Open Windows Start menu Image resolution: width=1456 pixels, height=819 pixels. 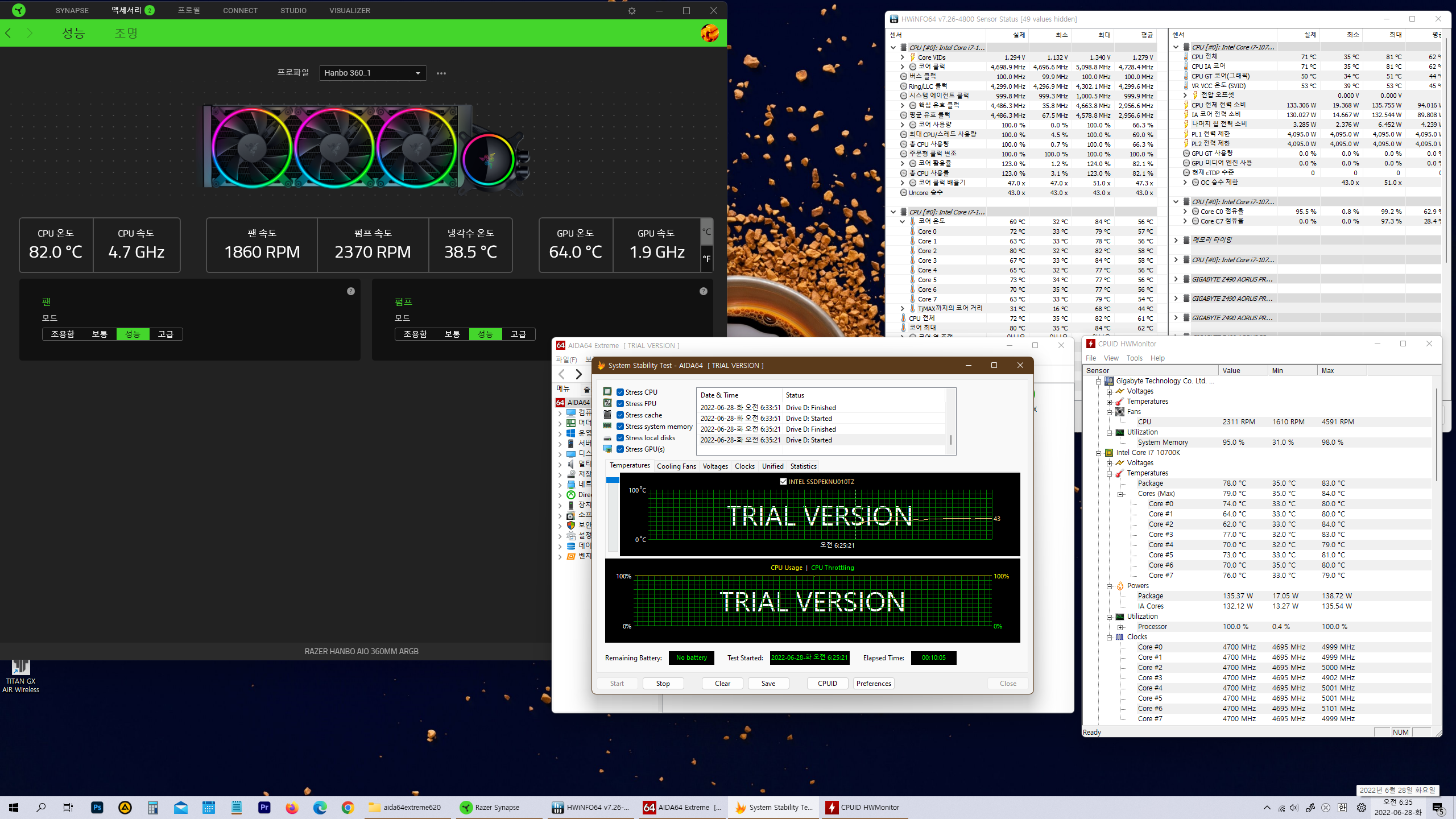(14, 807)
